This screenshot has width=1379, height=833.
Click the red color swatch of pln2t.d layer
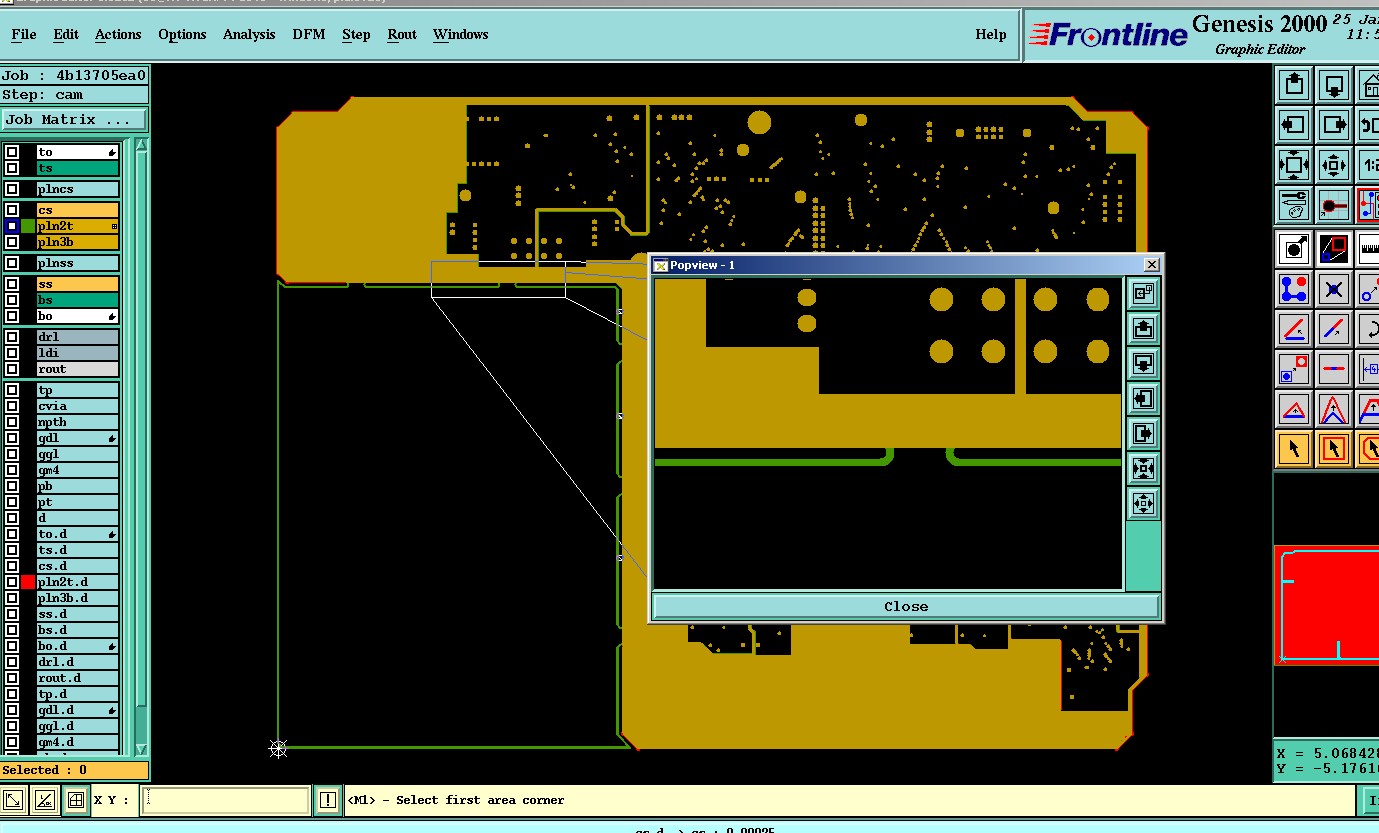[28, 582]
